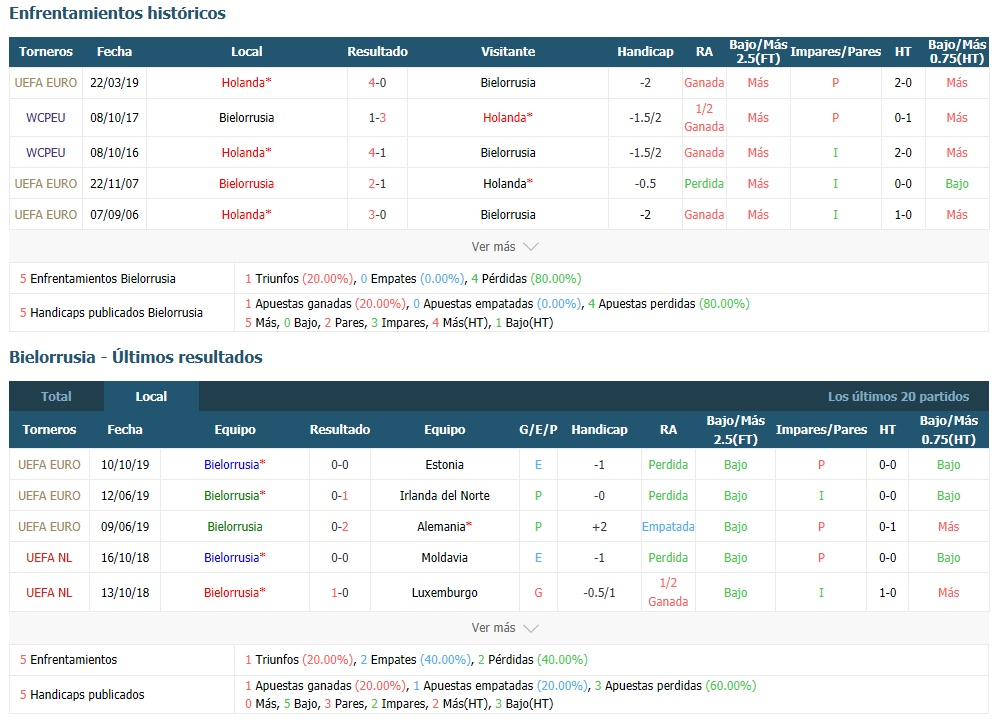Click HT score 0-1 for Alemania match
Screen dimensions: 999x720
tap(887, 527)
